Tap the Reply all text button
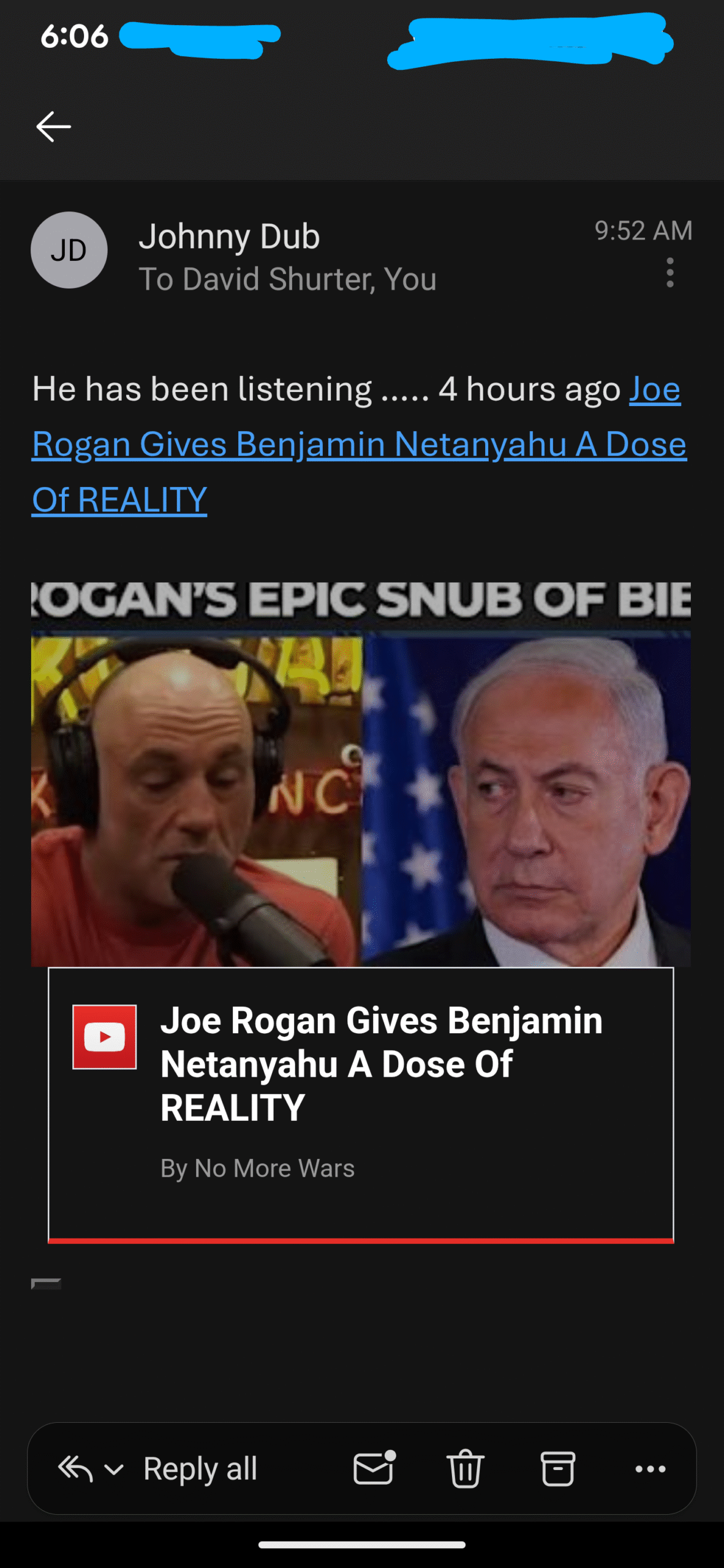The image size is (724, 1568). (x=200, y=1468)
